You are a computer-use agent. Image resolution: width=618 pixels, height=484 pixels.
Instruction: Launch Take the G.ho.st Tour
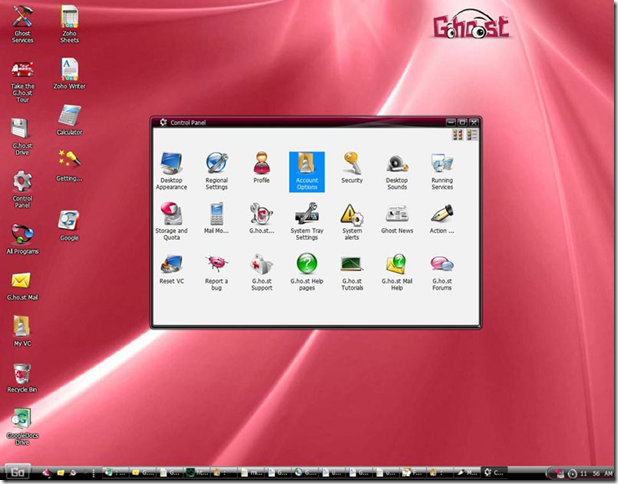point(22,82)
